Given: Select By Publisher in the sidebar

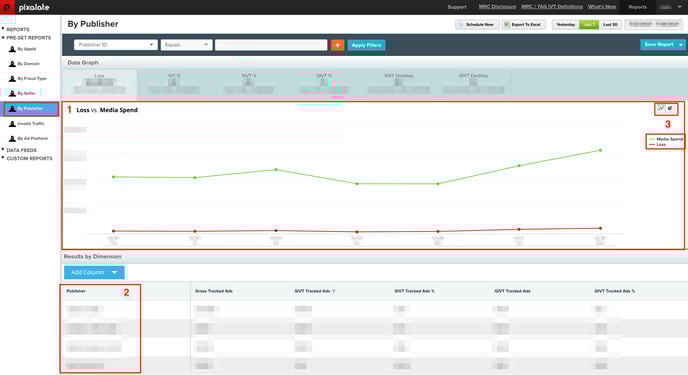Looking at the screenshot, I should [x=31, y=109].
